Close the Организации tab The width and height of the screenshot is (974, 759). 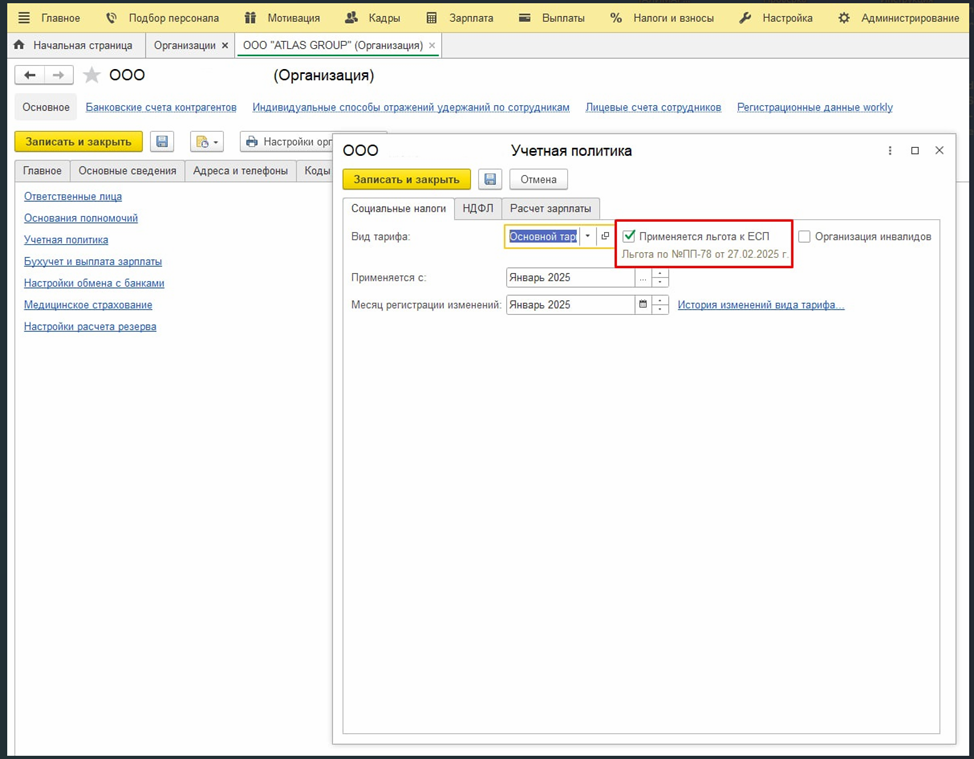[225, 45]
